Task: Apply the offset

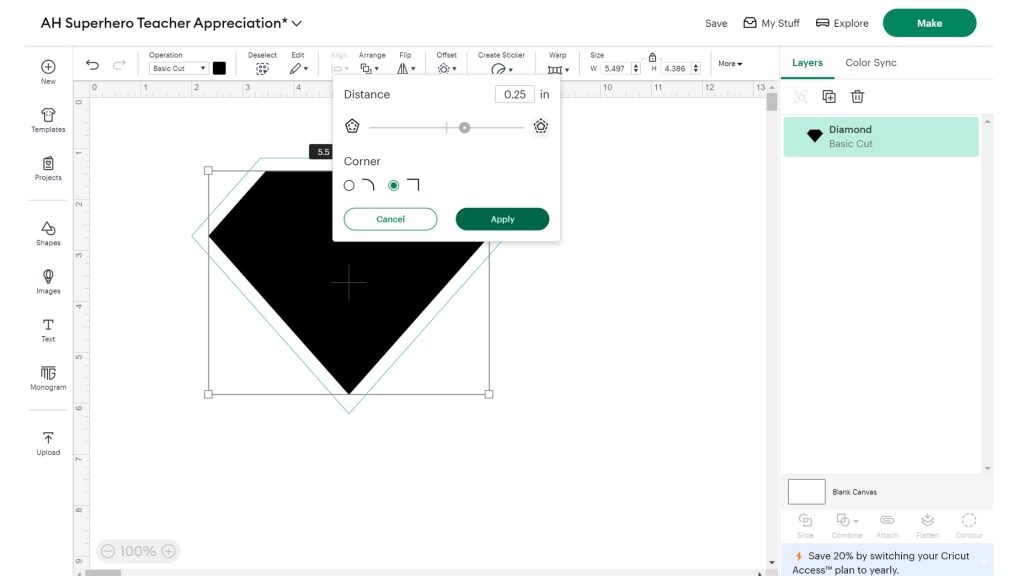Action: click(502, 219)
